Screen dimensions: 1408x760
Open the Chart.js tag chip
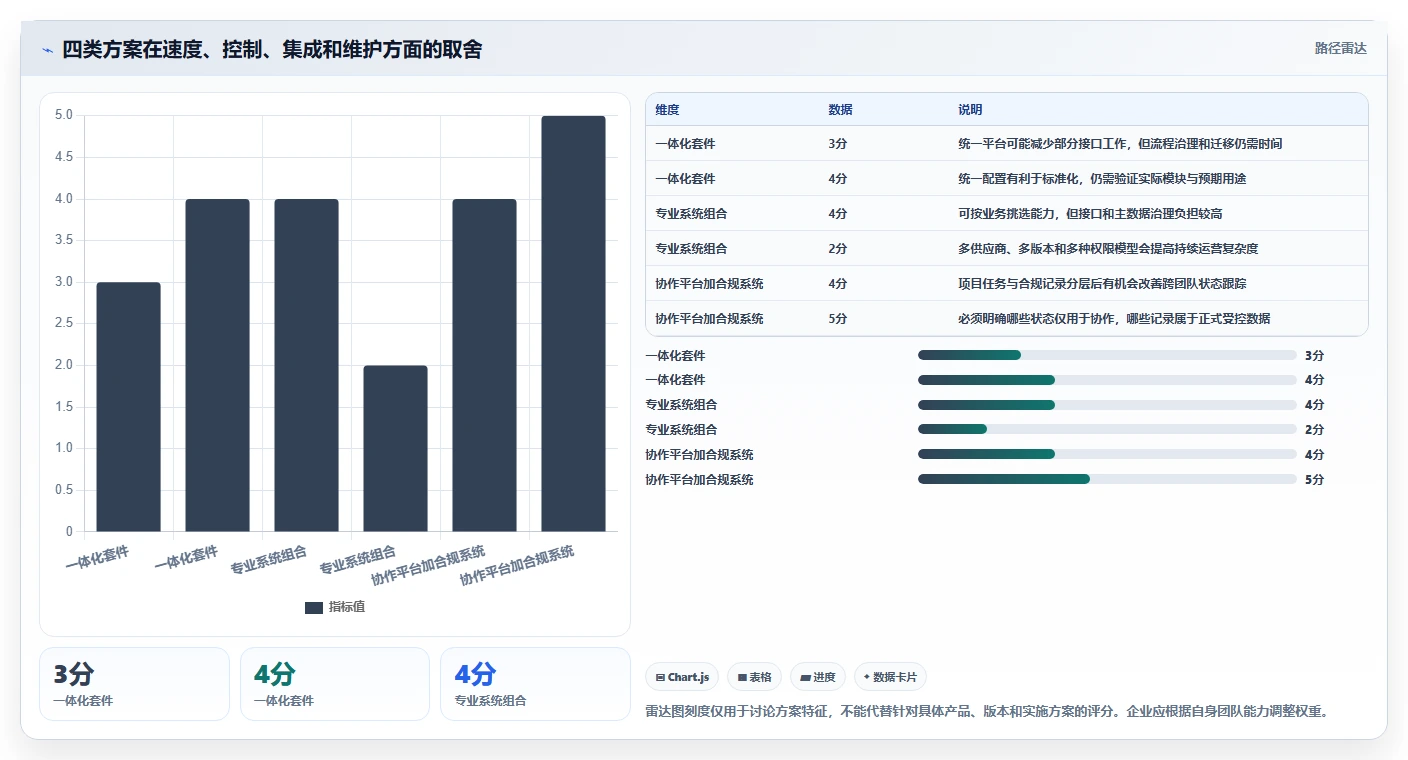[x=682, y=677]
